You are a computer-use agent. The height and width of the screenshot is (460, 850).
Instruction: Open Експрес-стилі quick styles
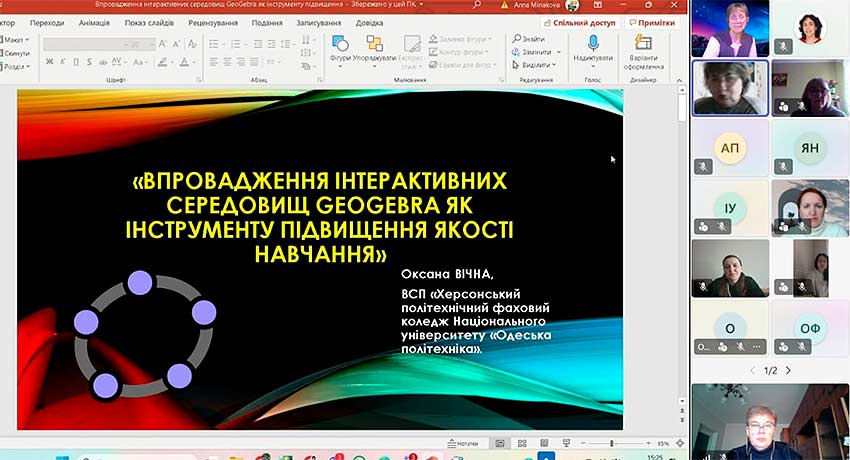tap(411, 52)
